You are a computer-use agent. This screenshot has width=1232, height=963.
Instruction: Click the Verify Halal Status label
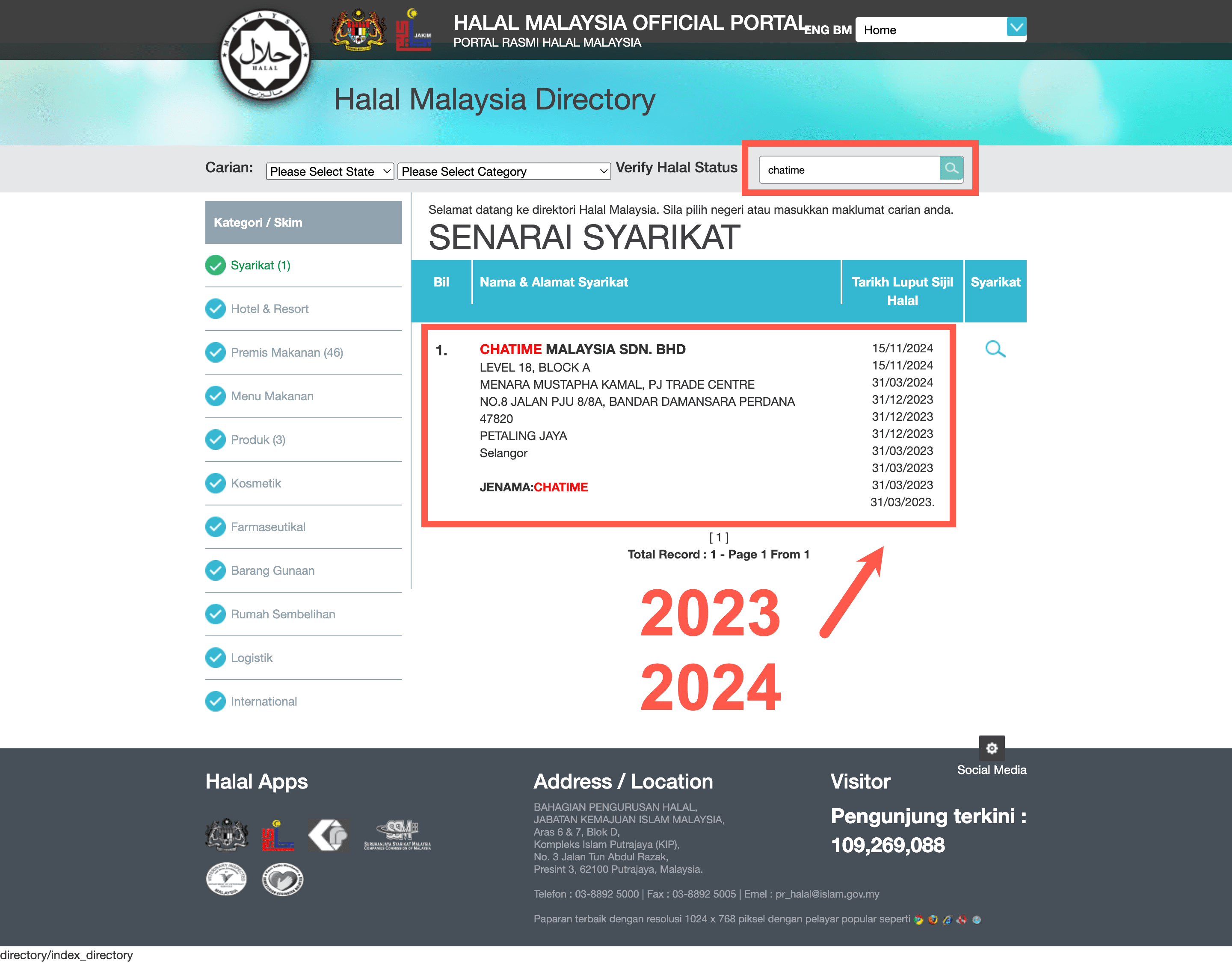676,168
